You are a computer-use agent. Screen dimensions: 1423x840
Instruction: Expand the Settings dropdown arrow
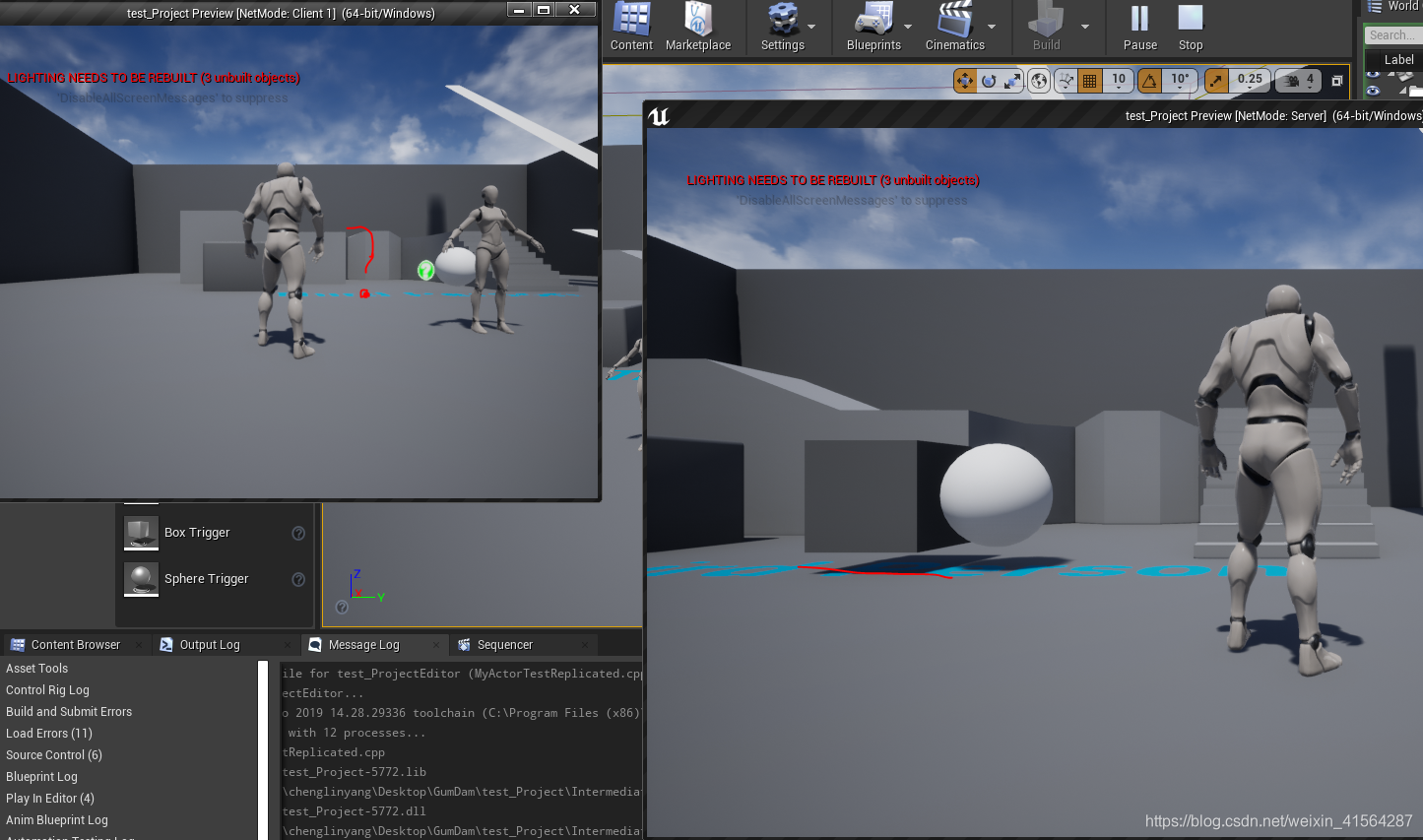[811, 28]
